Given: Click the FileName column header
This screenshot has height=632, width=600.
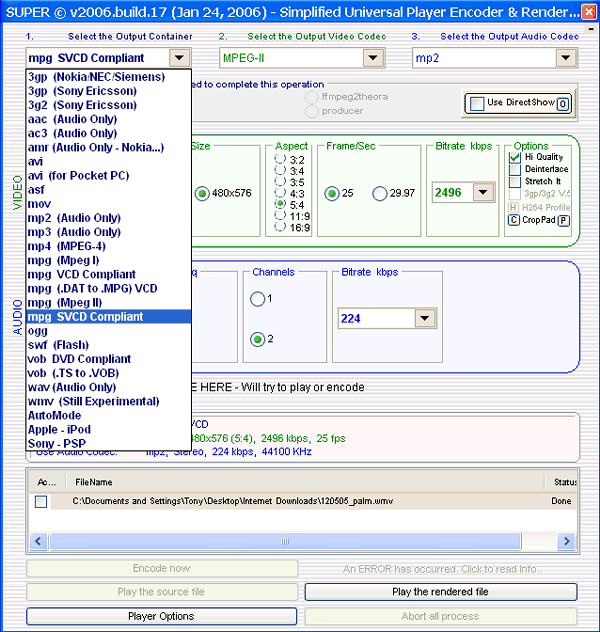Looking at the screenshot, I should pos(305,482).
